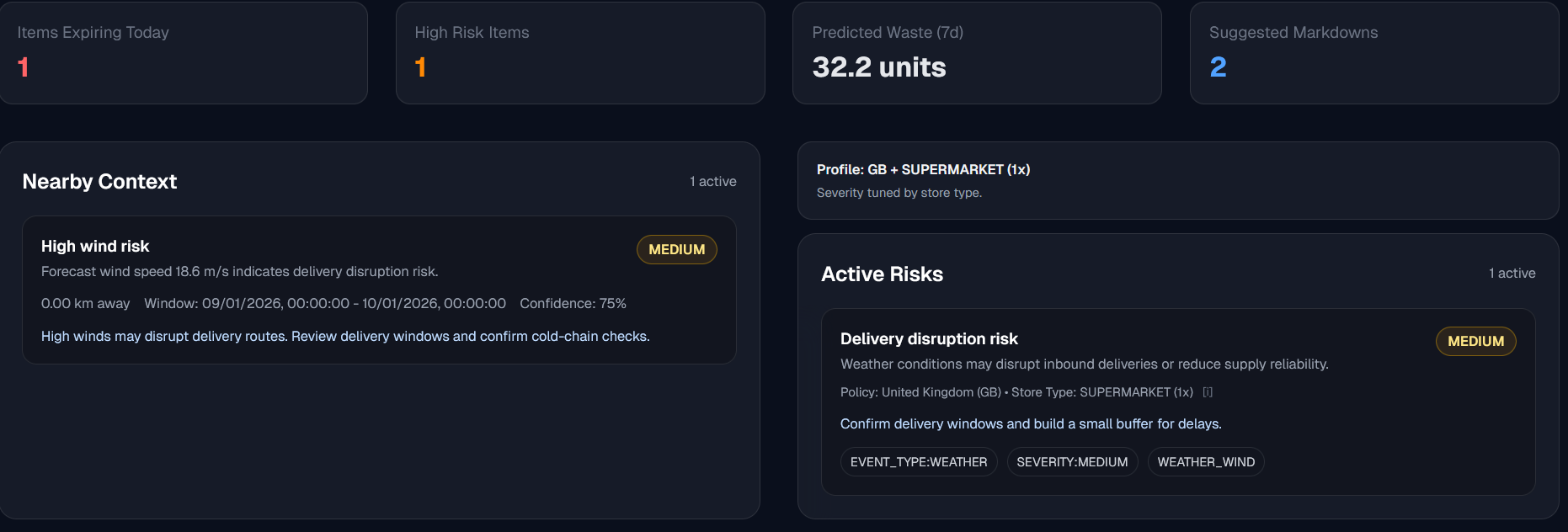Click MEDIUM badge on High wind risk
The width and height of the screenshot is (1568, 532).
676,250
